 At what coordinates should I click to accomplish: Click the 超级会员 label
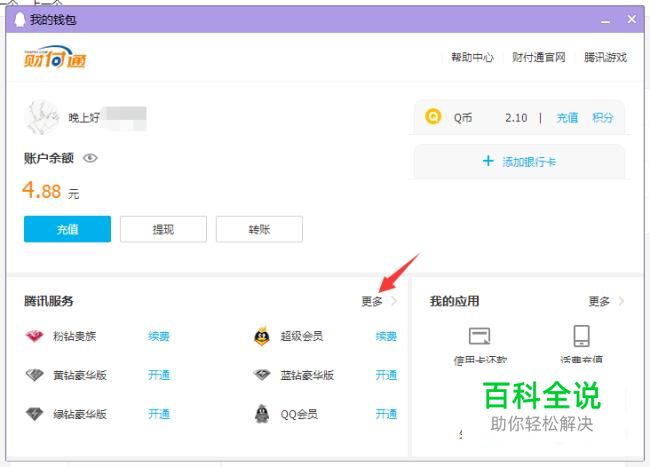pyautogui.click(x=301, y=336)
